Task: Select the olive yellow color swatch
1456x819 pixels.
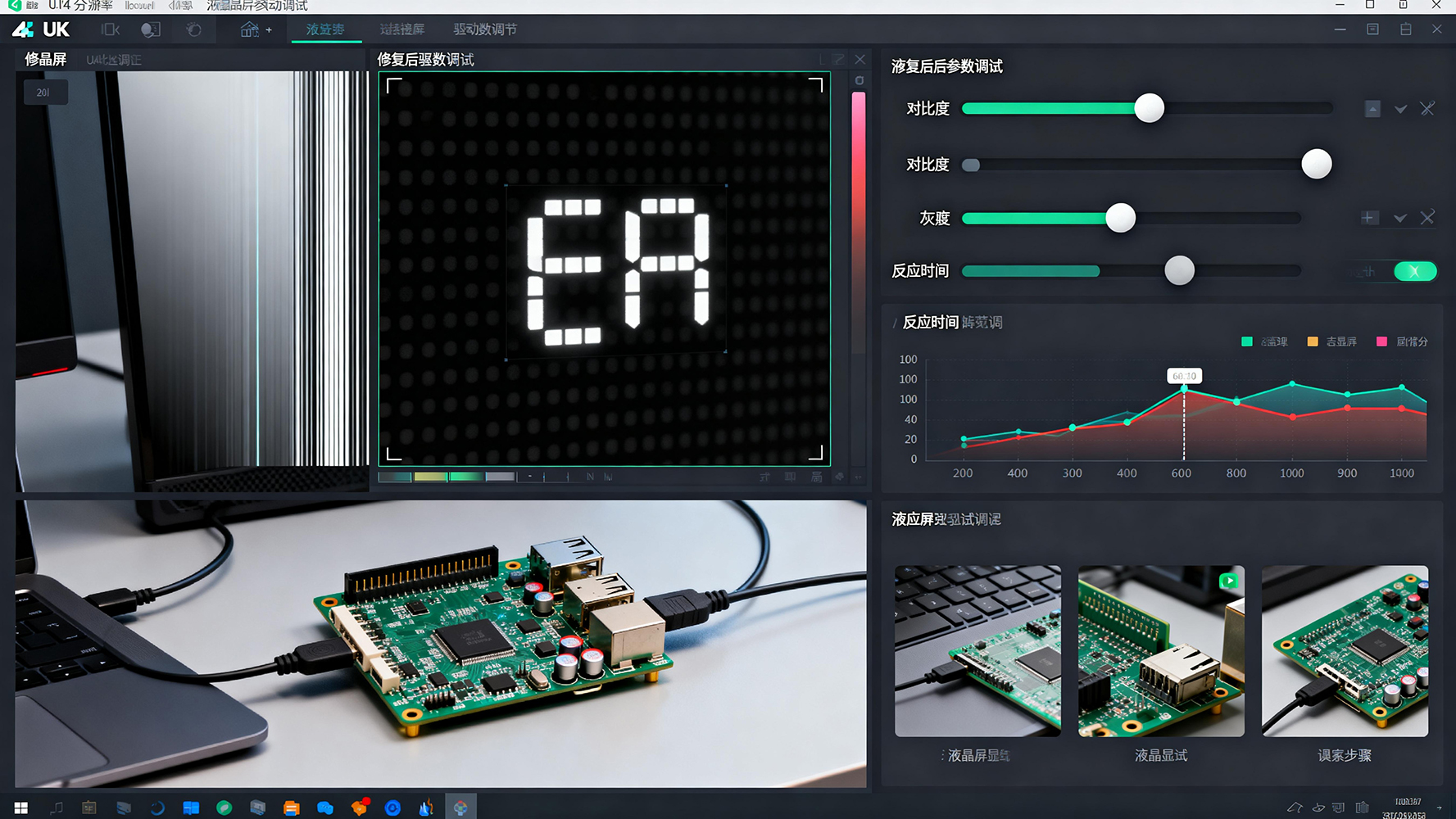Action: (x=431, y=477)
